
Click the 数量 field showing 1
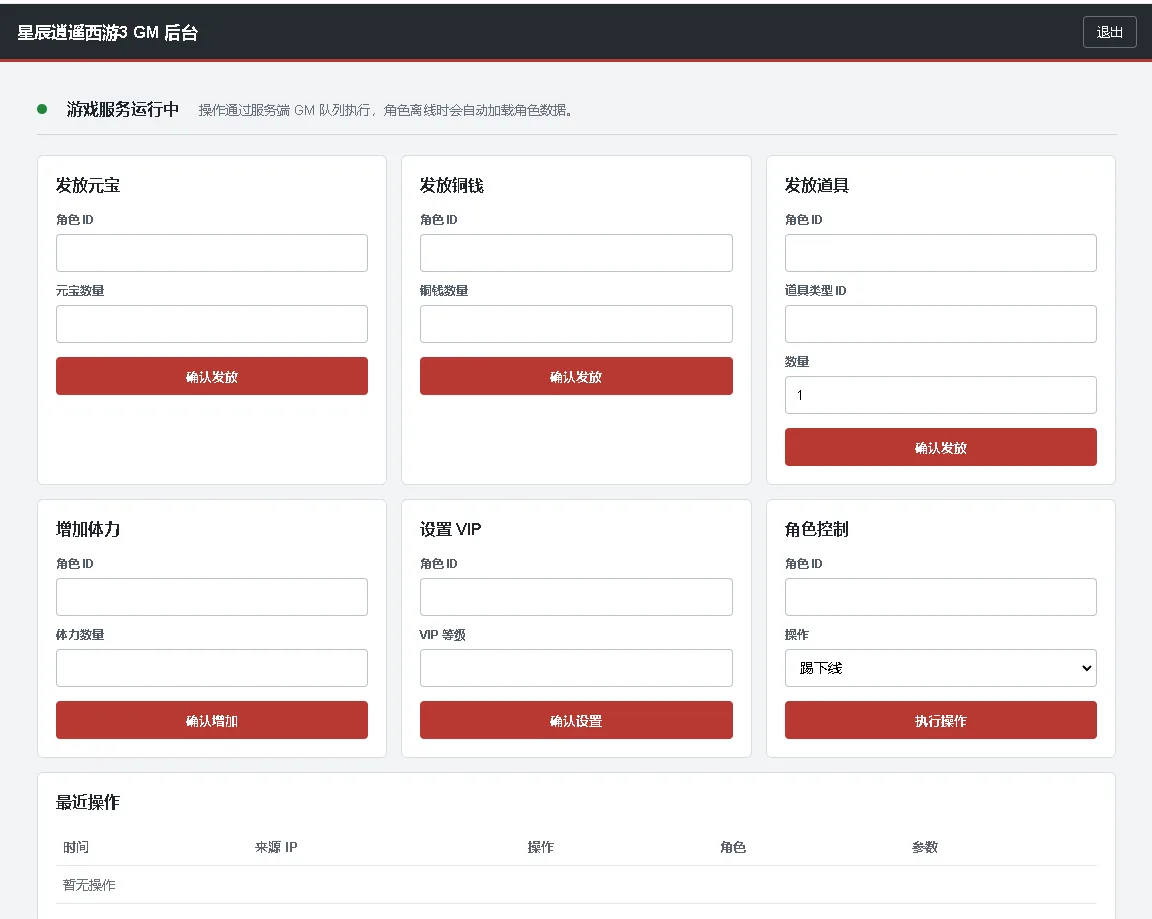pos(940,395)
